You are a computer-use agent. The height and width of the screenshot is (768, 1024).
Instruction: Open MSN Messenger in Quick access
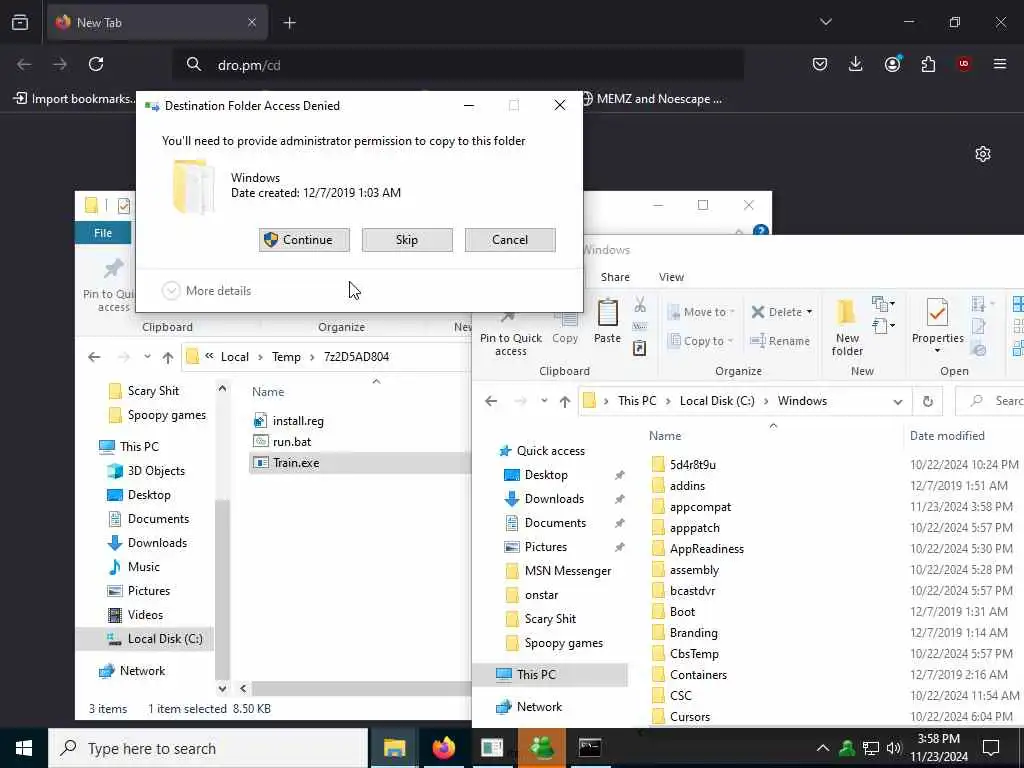[558, 571]
